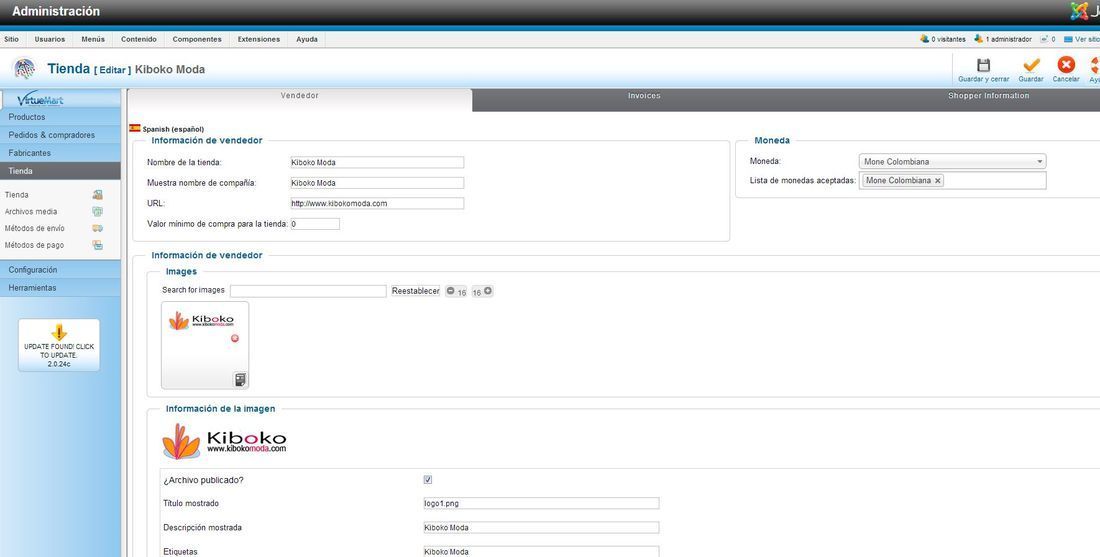Remove Mone Colombiana from accepted currencies
Image resolution: width=1100 pixels, height=557 pixels.
[937, 181]
